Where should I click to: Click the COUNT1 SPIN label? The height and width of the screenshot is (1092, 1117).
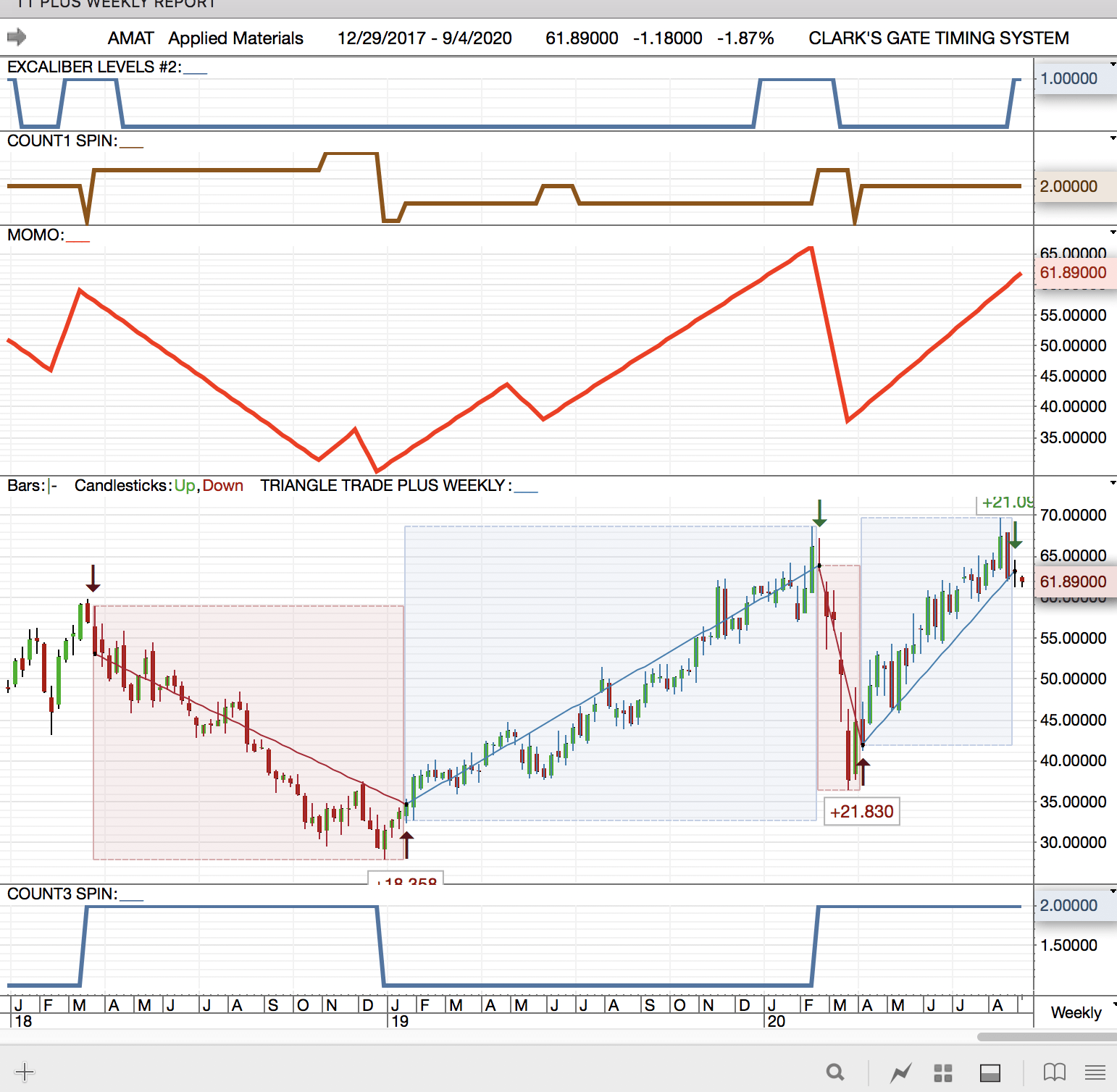coord(62,140)
